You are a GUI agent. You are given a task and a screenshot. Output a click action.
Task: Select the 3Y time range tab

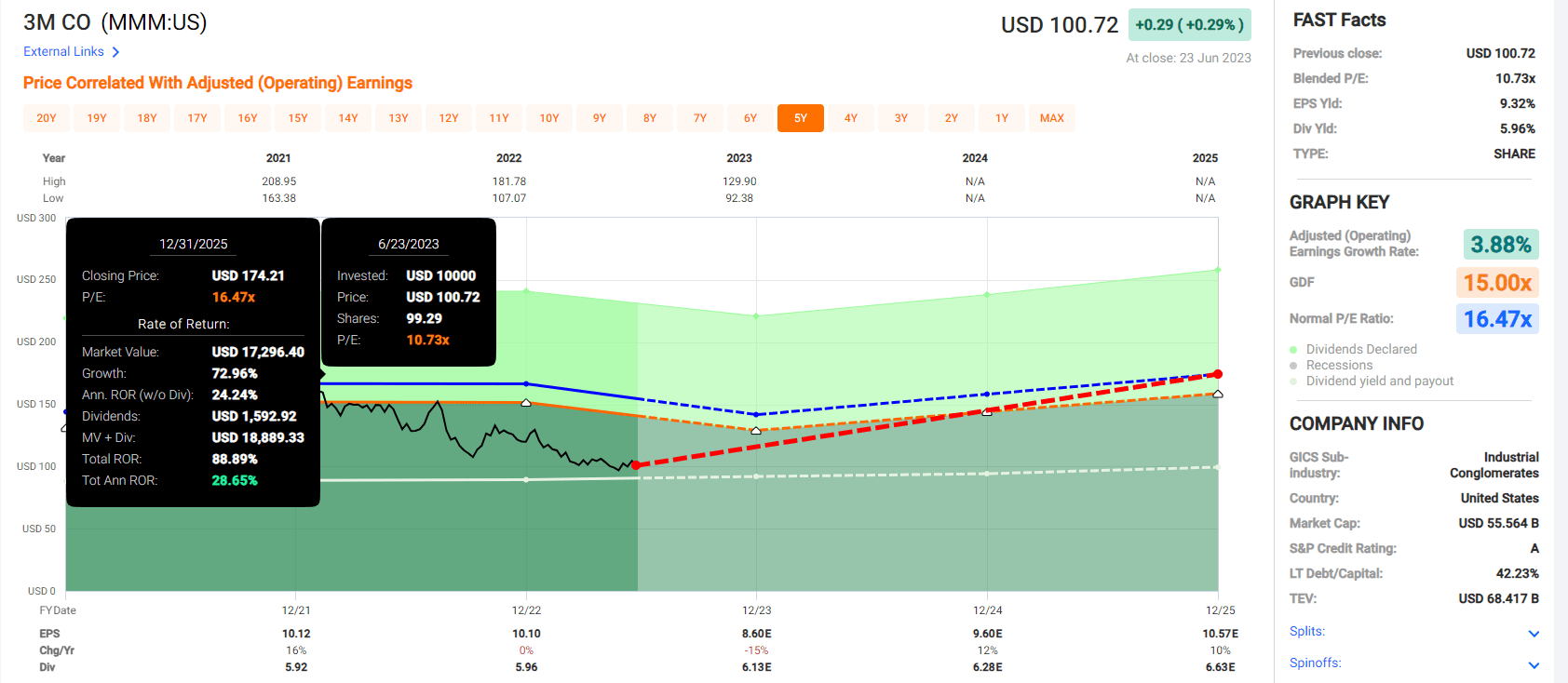(x=901, y=118)
